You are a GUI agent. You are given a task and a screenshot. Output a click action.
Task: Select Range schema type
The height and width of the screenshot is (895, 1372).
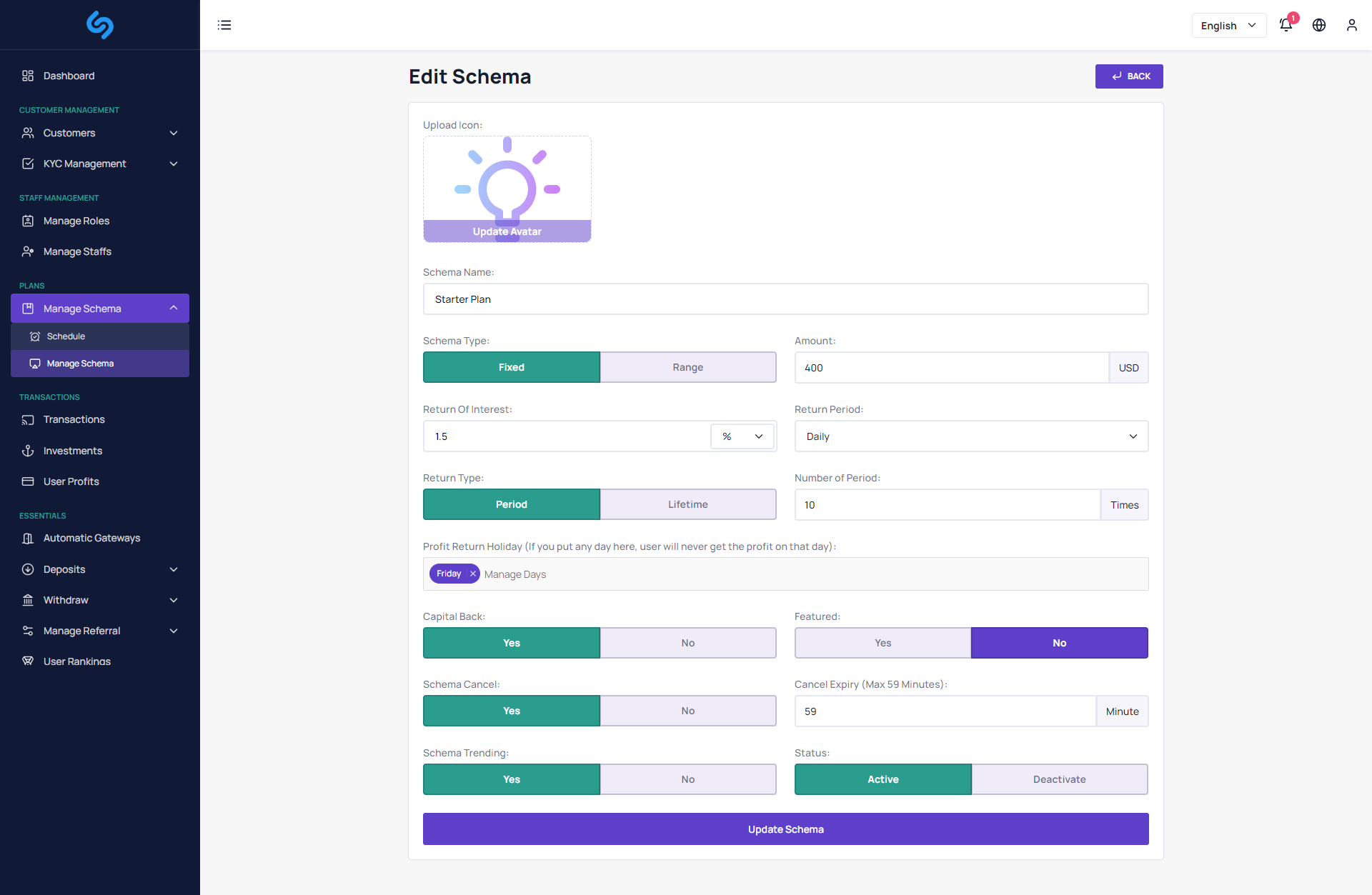pyautogui.click(x=687, y=367)
